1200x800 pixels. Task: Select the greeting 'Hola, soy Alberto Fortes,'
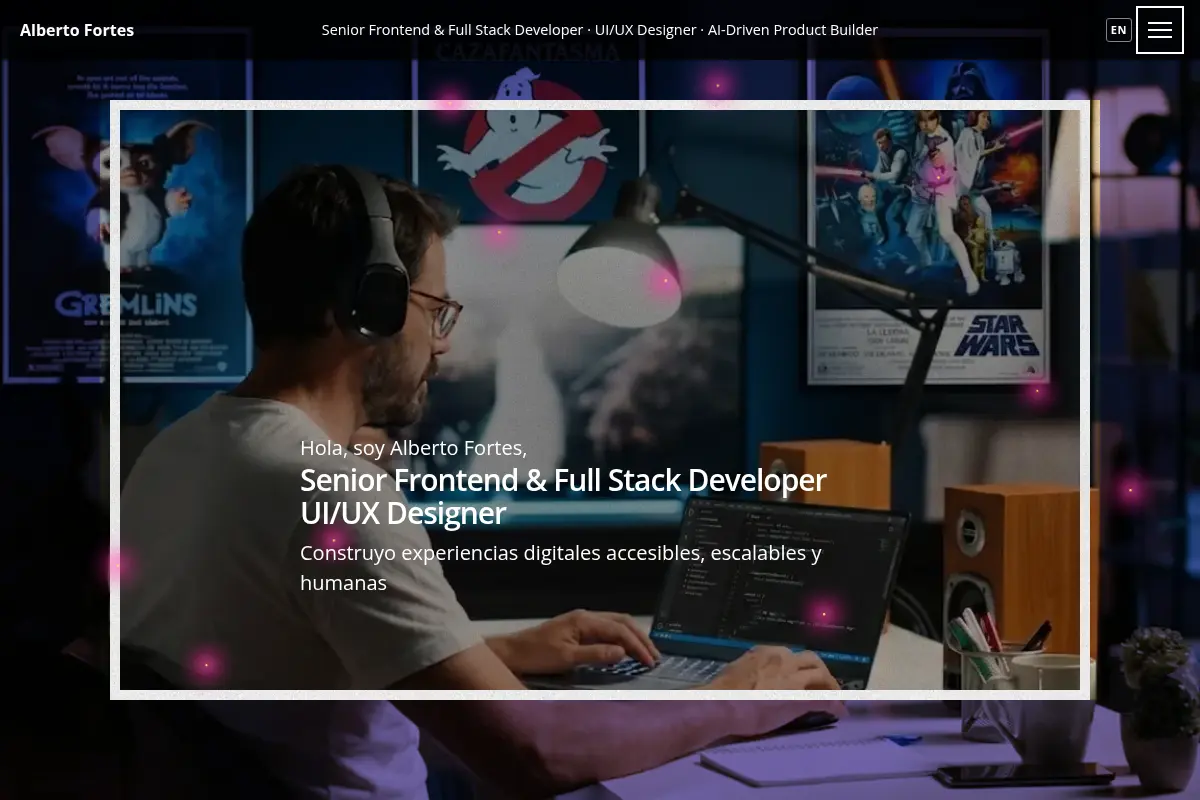click(413, 447)
